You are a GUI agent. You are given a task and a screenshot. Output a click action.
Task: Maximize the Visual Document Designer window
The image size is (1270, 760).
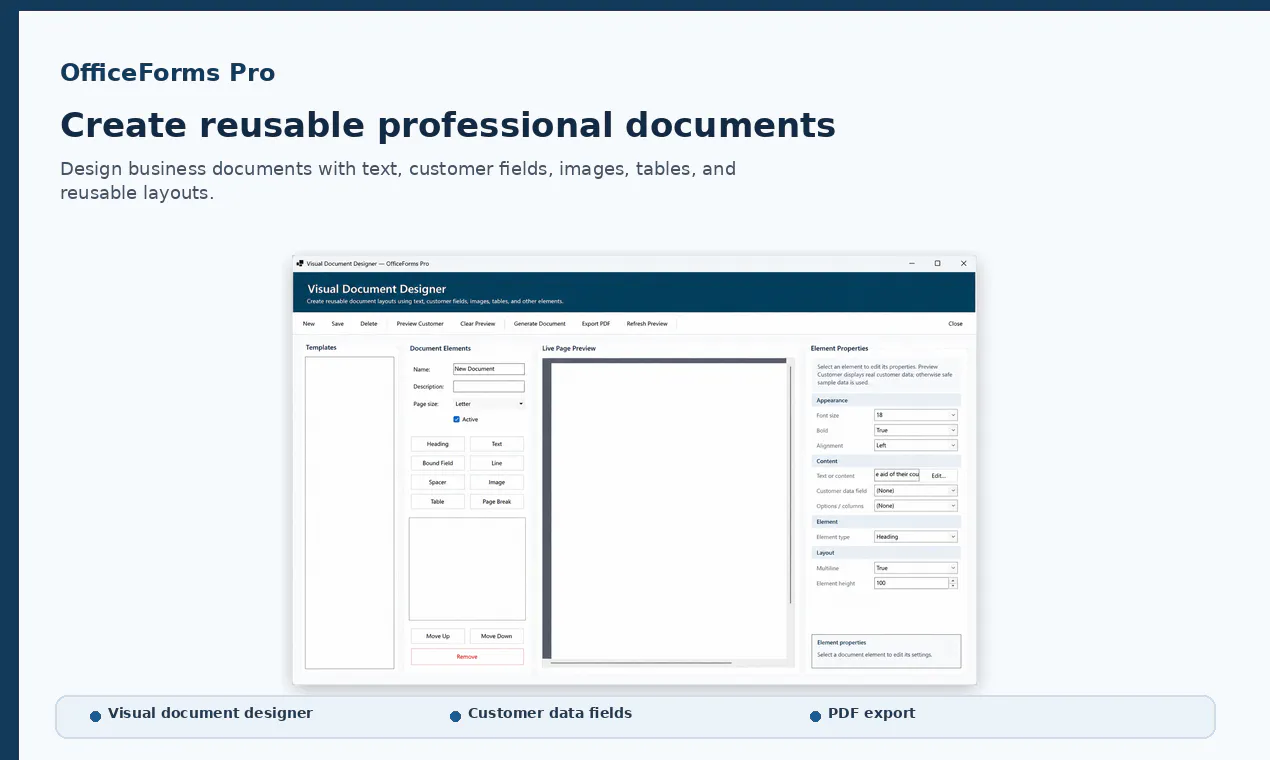938,263
